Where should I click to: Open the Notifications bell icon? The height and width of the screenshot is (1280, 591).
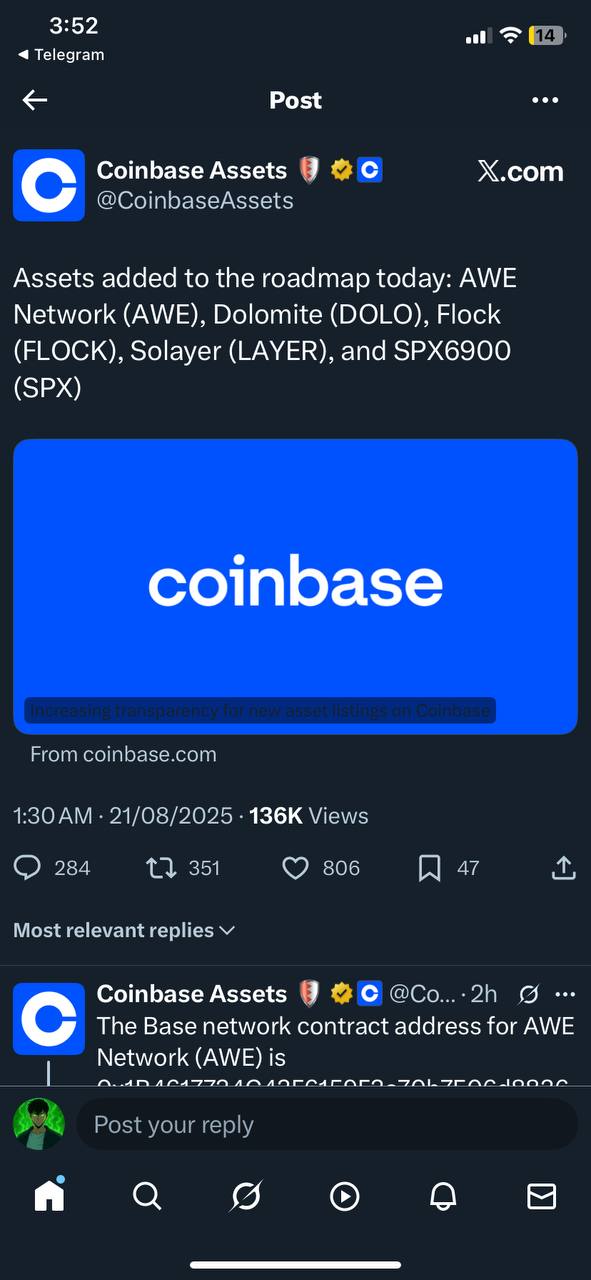443,1196
